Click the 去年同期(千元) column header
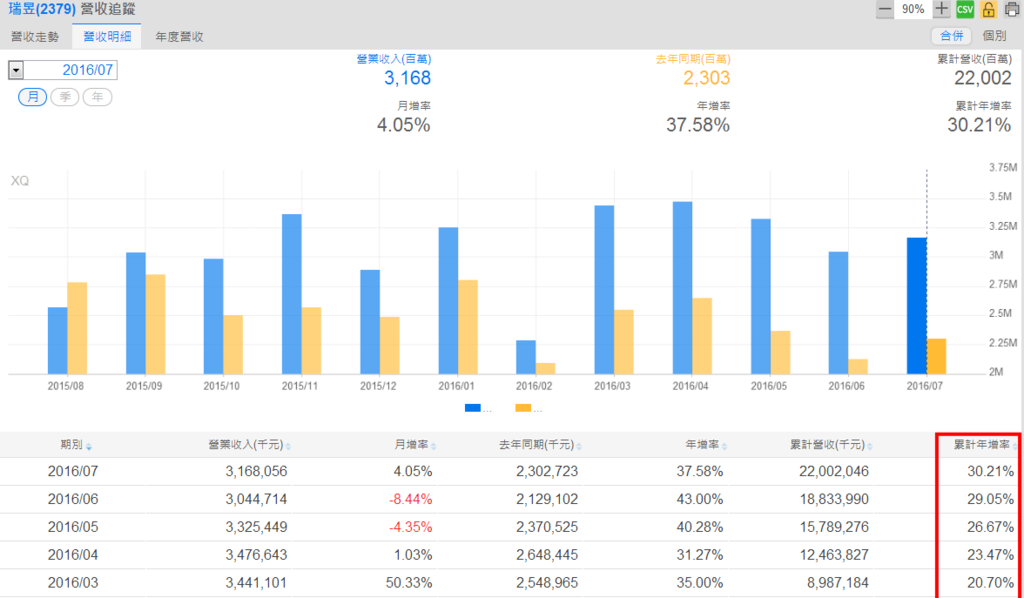Viewport: 1024px width, 598px height. (537, 445)
